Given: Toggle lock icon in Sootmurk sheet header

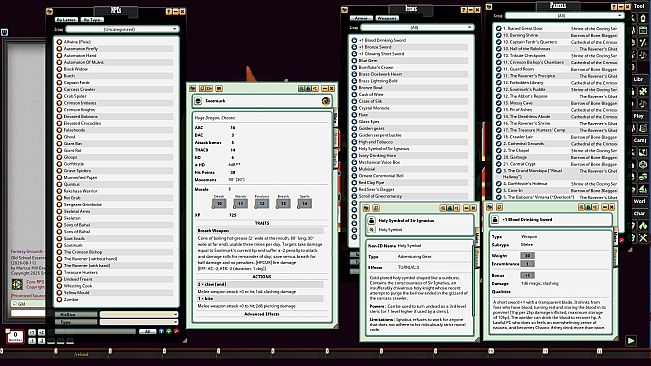Looking at the screenshot, I should [x=308, y=88].
